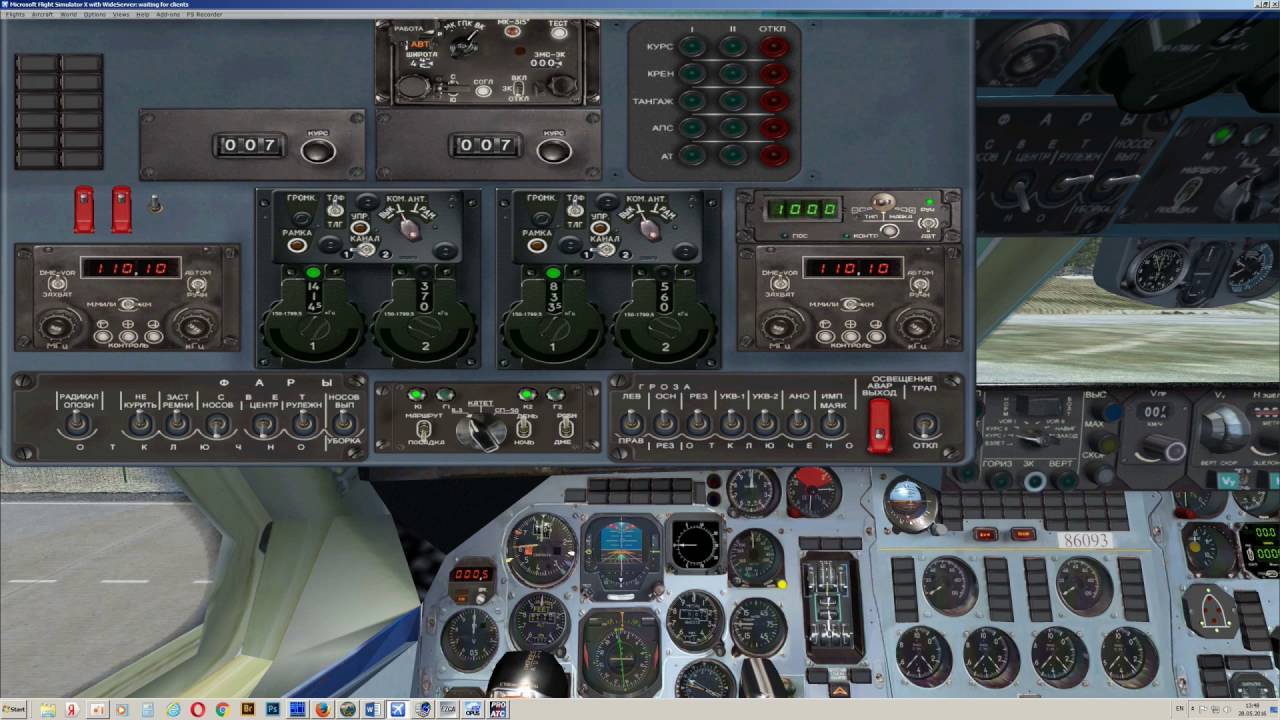This screenshot has width=1280, height=720.
Task: Click the right 007 course counter
Action: (485, 145)
